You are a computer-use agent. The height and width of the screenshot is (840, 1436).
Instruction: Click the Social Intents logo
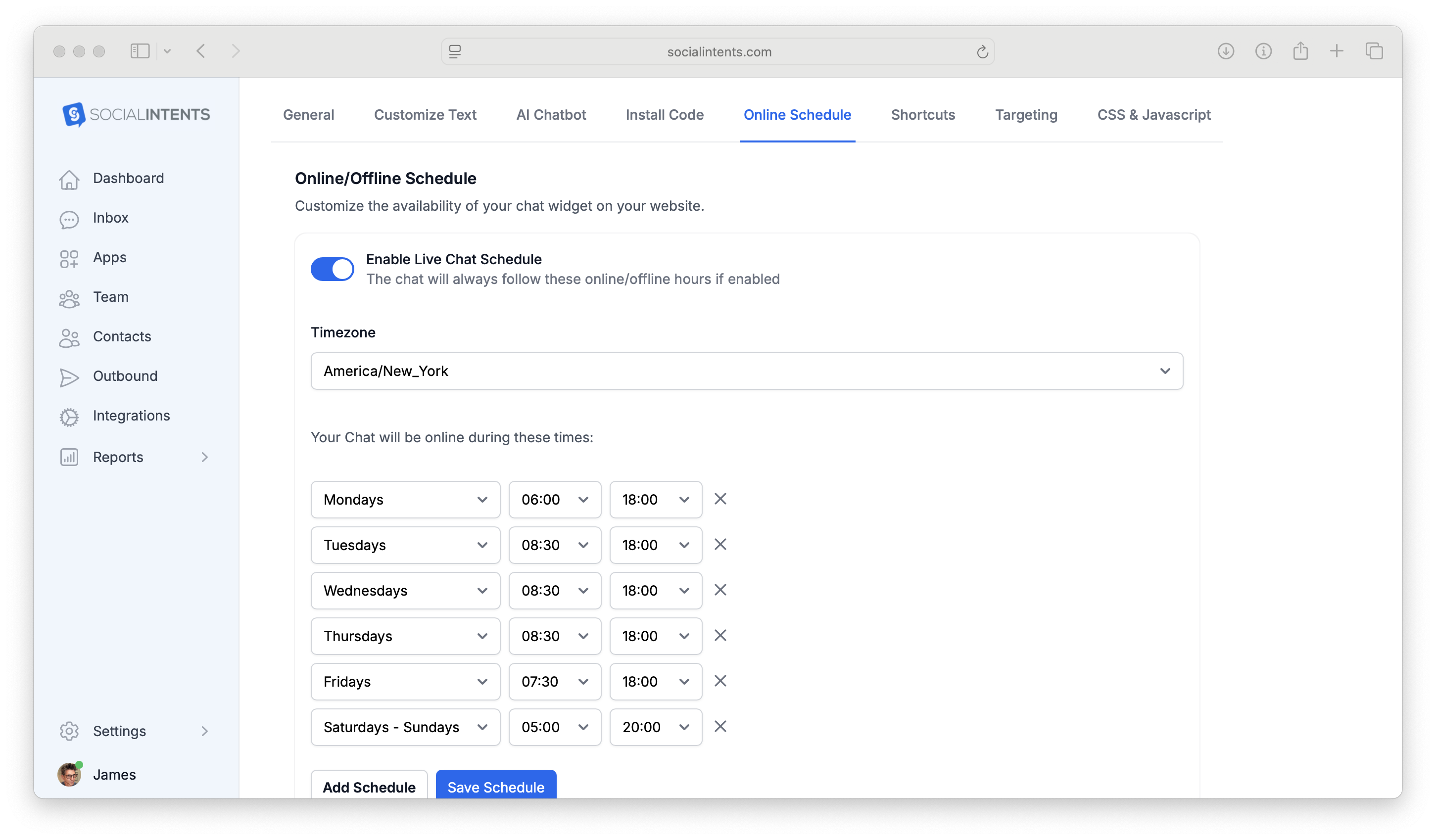tap(135, 114)
